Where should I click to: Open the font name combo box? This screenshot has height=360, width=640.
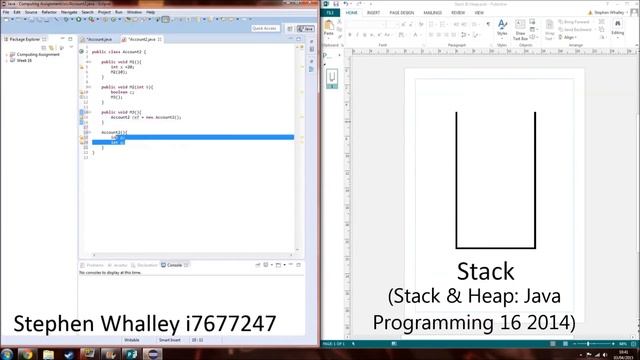(x=366, y=24)
